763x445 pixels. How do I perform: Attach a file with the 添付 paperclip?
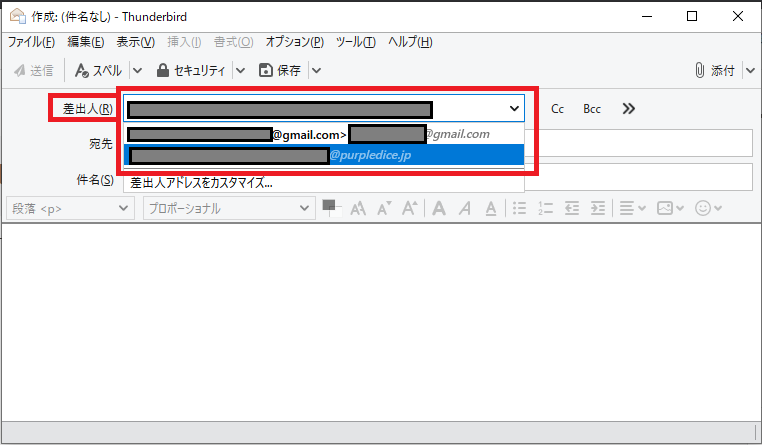click(714, 71)
